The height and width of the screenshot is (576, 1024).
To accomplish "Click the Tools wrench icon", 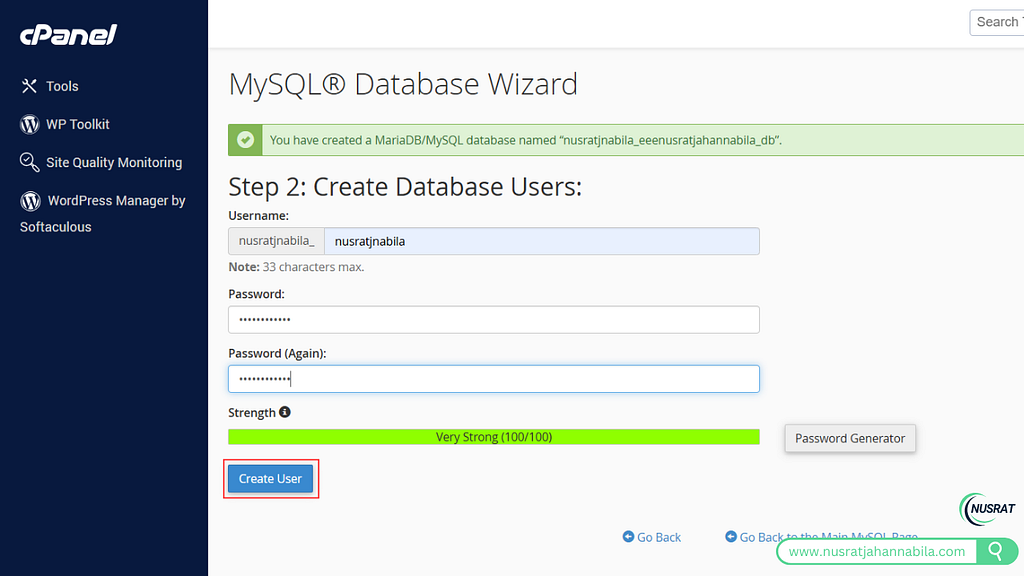I will (29, 86).
